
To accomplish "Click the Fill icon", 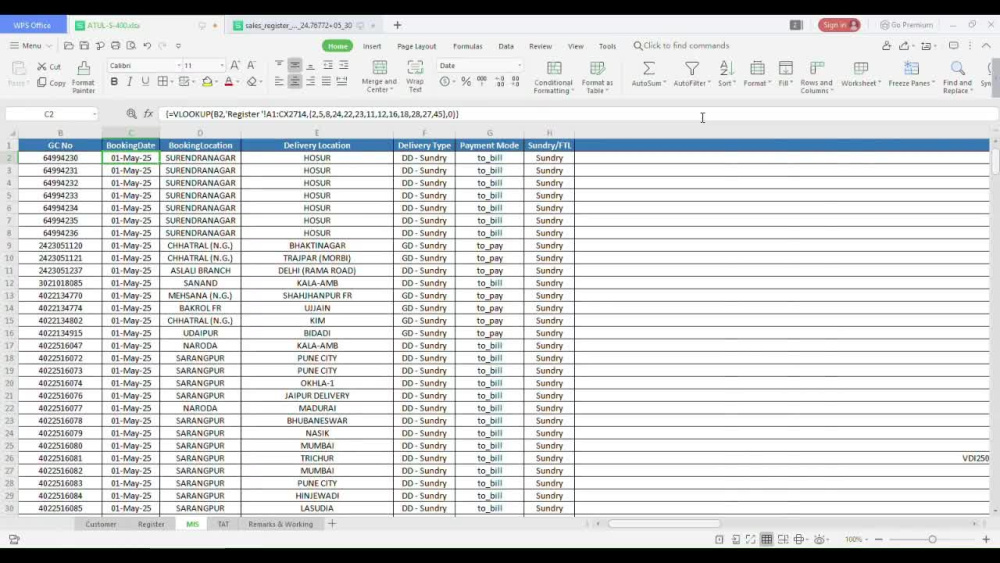I will tap(786, 68).
